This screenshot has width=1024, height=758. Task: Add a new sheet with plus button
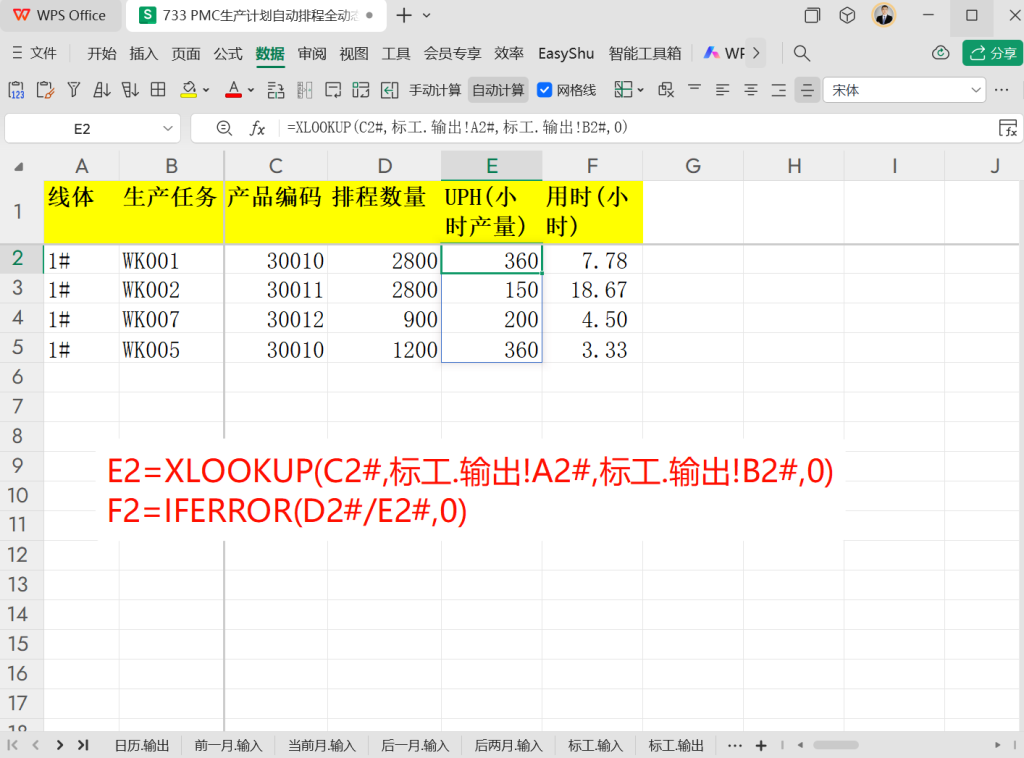761,745
